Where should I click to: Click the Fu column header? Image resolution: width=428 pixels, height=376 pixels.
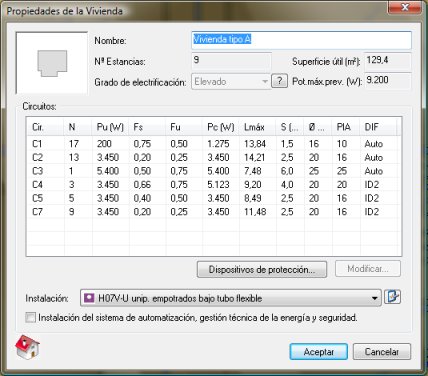pos(184,127)
